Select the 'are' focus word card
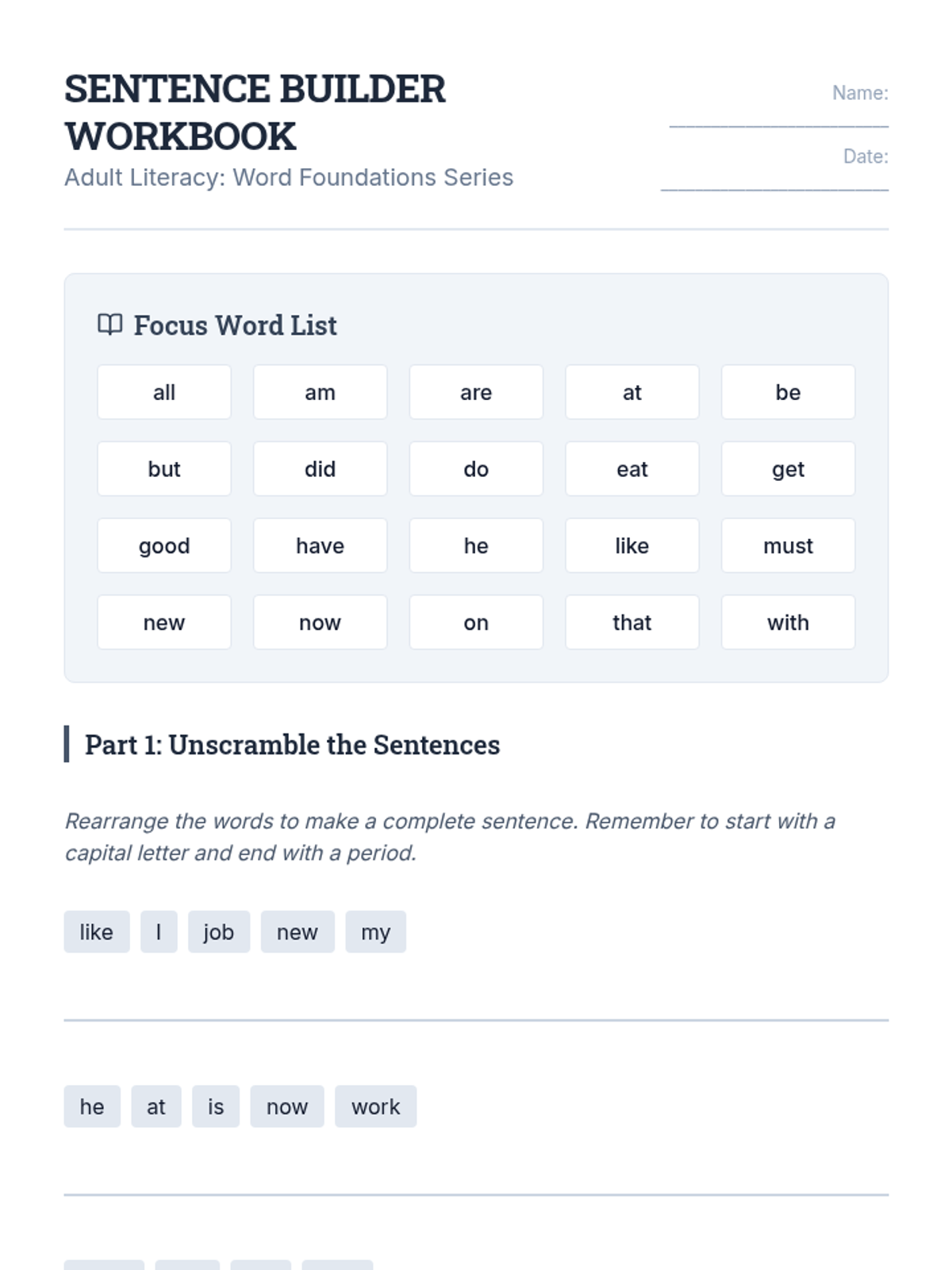This screenshot has height=1270, width=952. (476, 392)
